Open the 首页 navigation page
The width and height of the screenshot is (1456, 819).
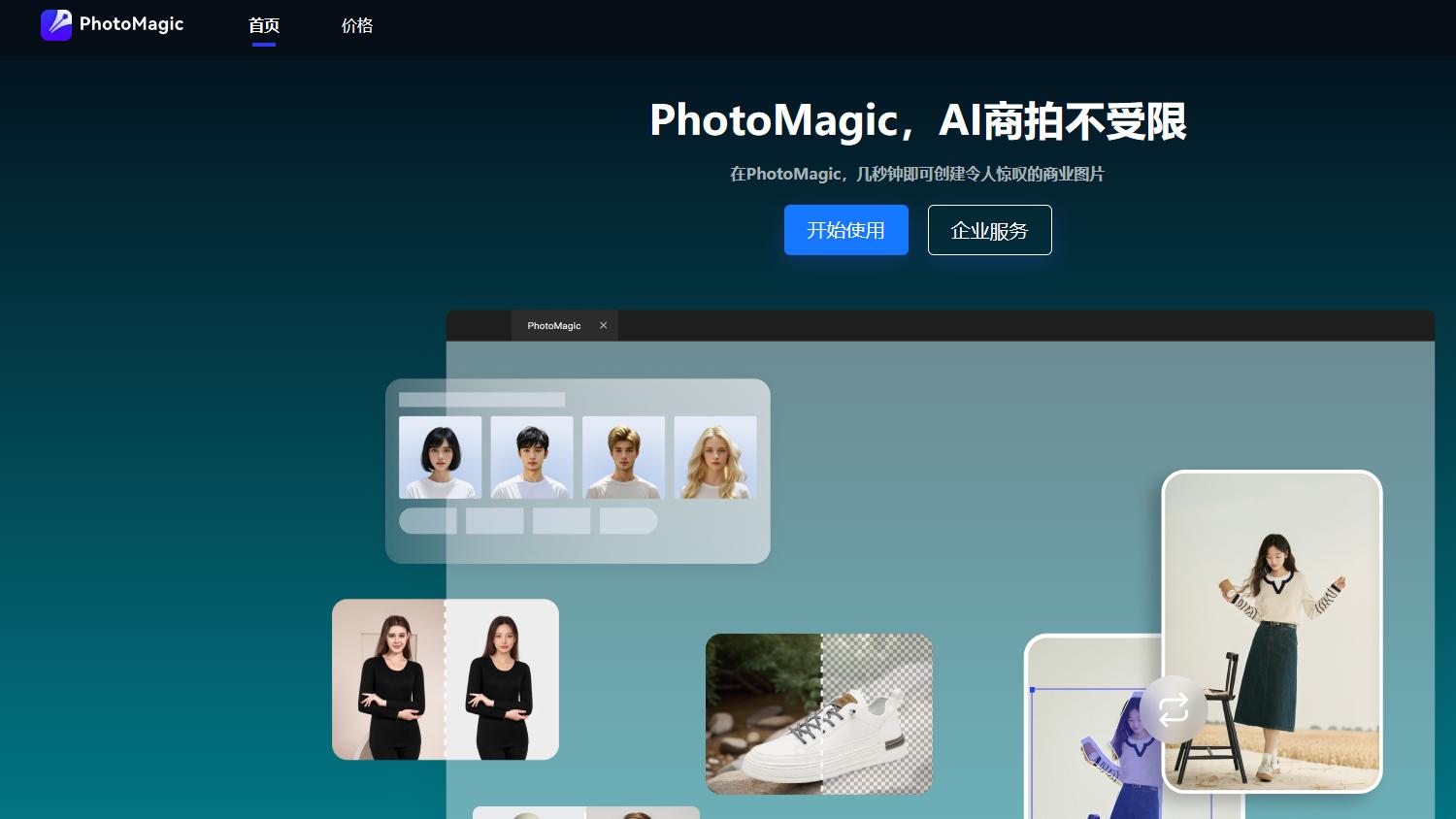pos(263,25)
